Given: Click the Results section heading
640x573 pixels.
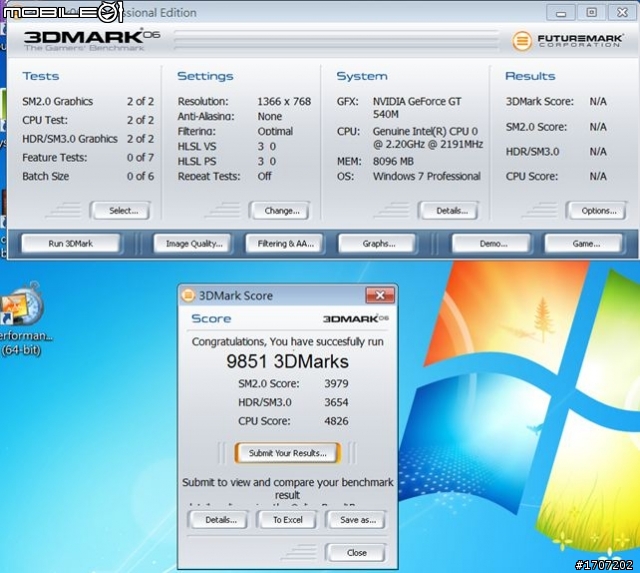Looking at the screenshot, I should pos(530,76).
